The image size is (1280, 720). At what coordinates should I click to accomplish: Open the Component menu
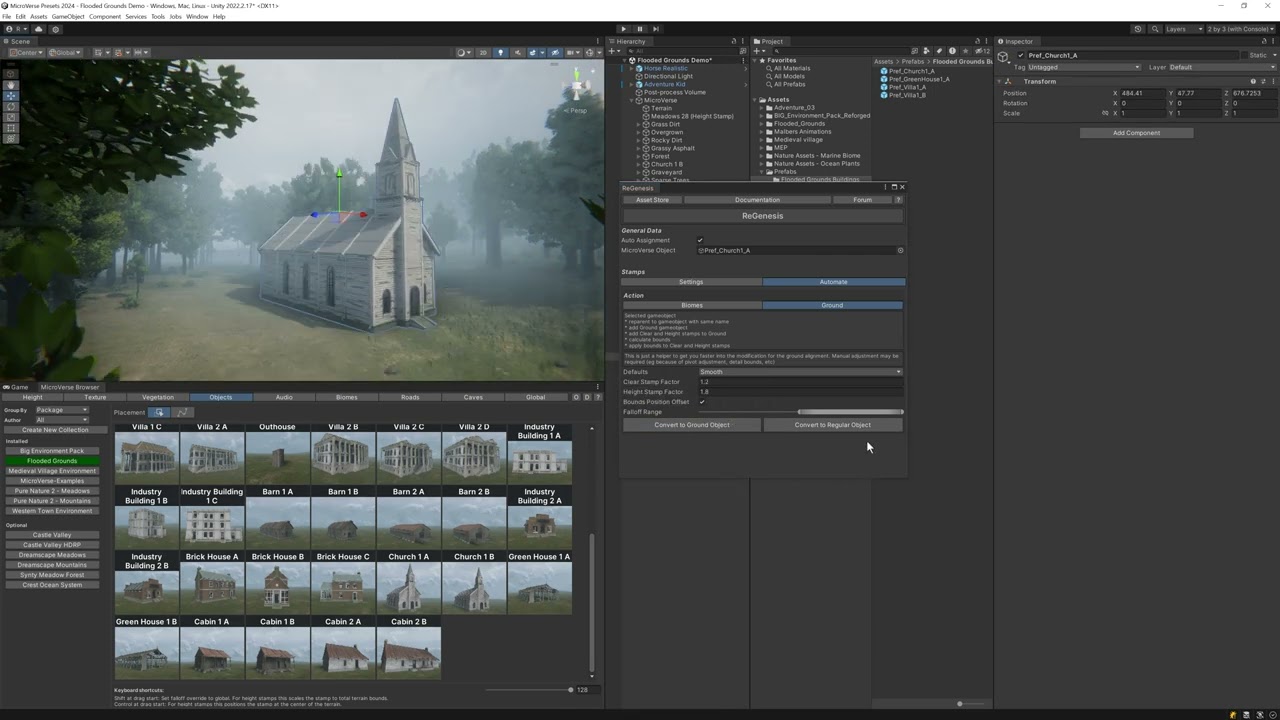(x=105, y=17)
